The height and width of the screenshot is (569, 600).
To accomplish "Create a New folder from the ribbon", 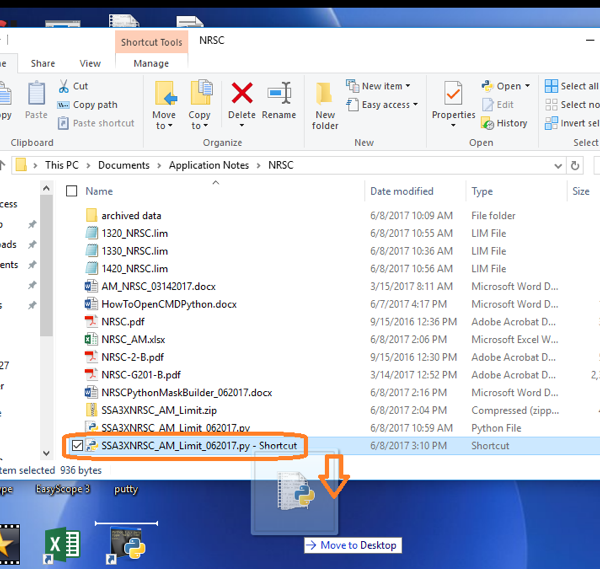I will 325,106.
